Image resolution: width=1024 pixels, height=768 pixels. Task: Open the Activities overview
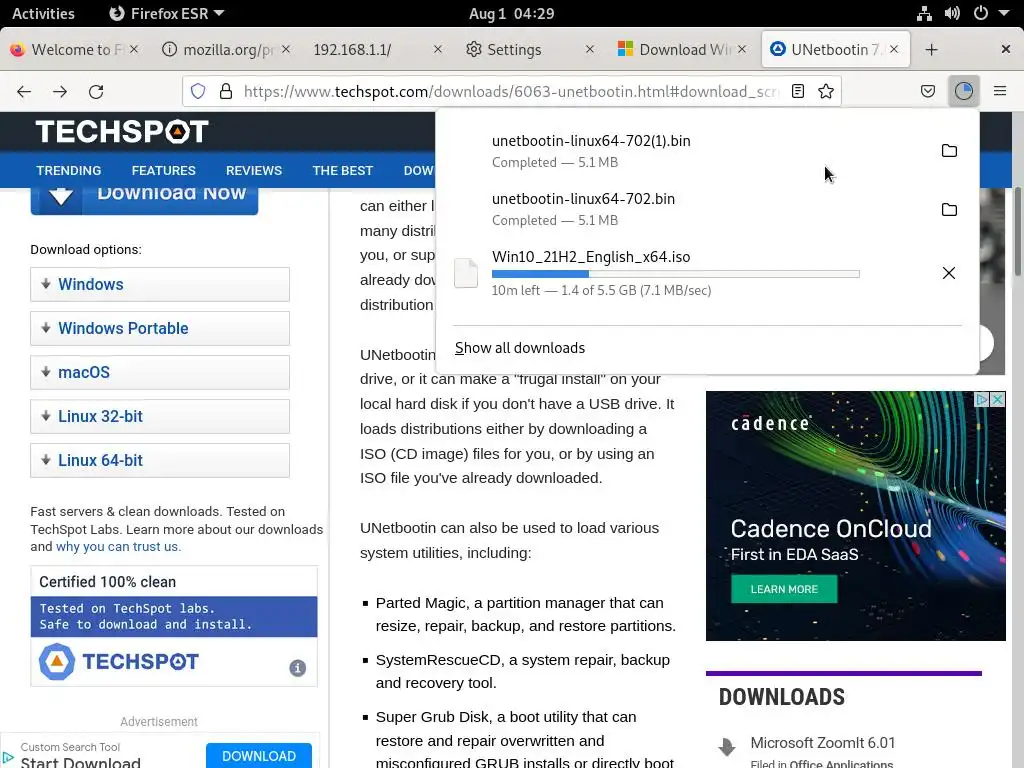tap(43, 13)
